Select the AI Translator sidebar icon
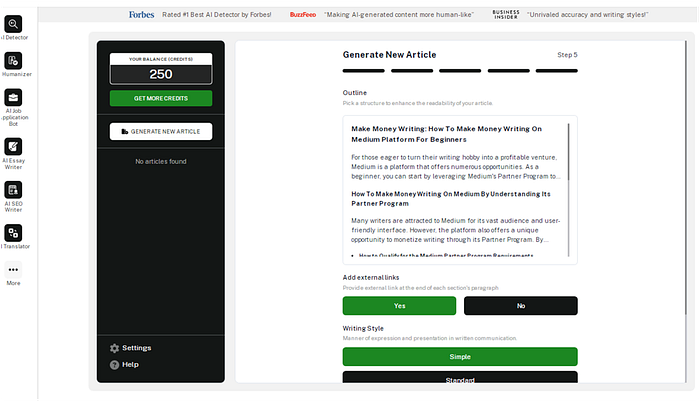This screenshot has height=402, width=700. tap(13, 232)
